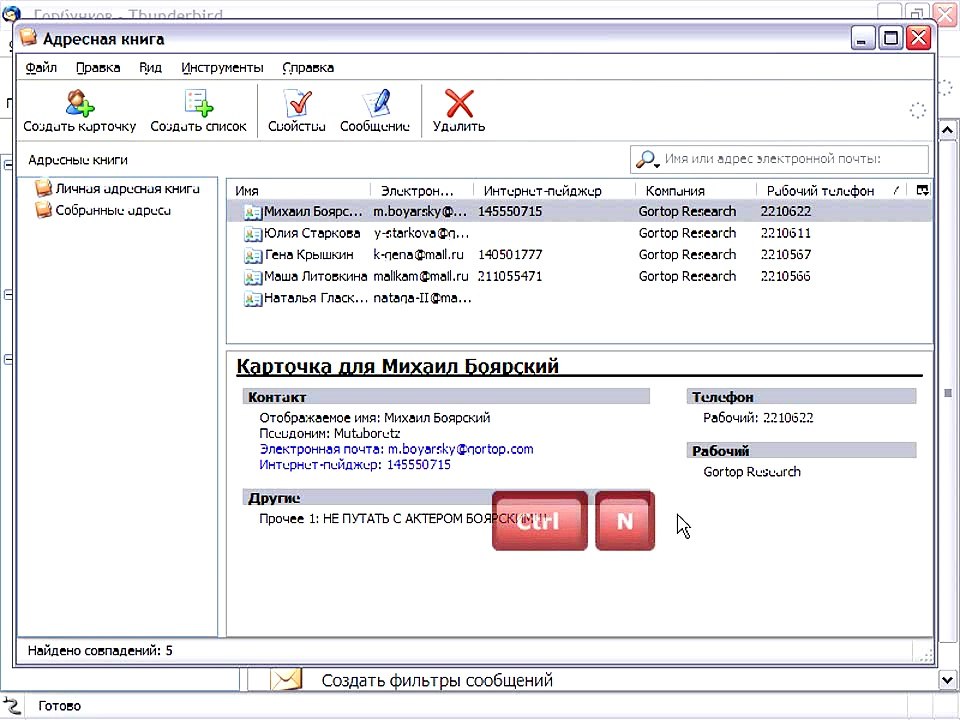
Task: Click the phone cell 2210566
Action: (x=786, y=277)
